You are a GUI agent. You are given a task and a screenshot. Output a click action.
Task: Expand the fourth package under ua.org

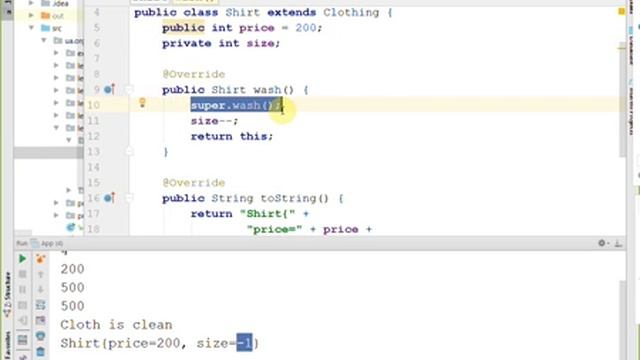click(x=56, y=90)
